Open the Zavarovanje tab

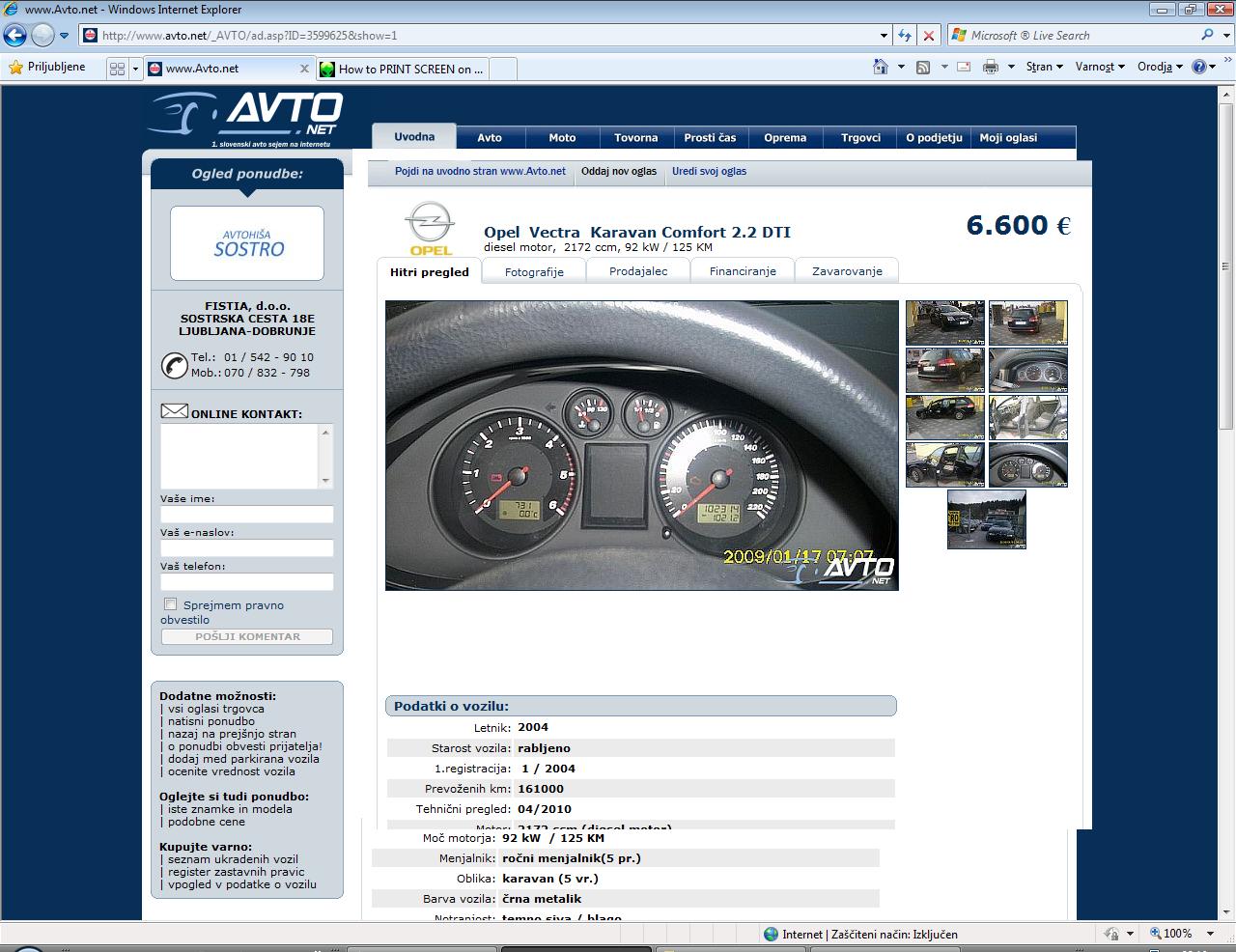(x=847, y=271)
